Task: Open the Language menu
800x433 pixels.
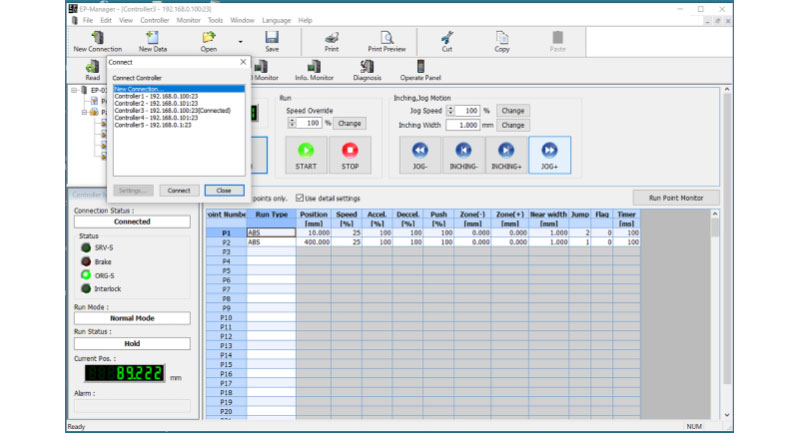Action: [x=276, y=20]
